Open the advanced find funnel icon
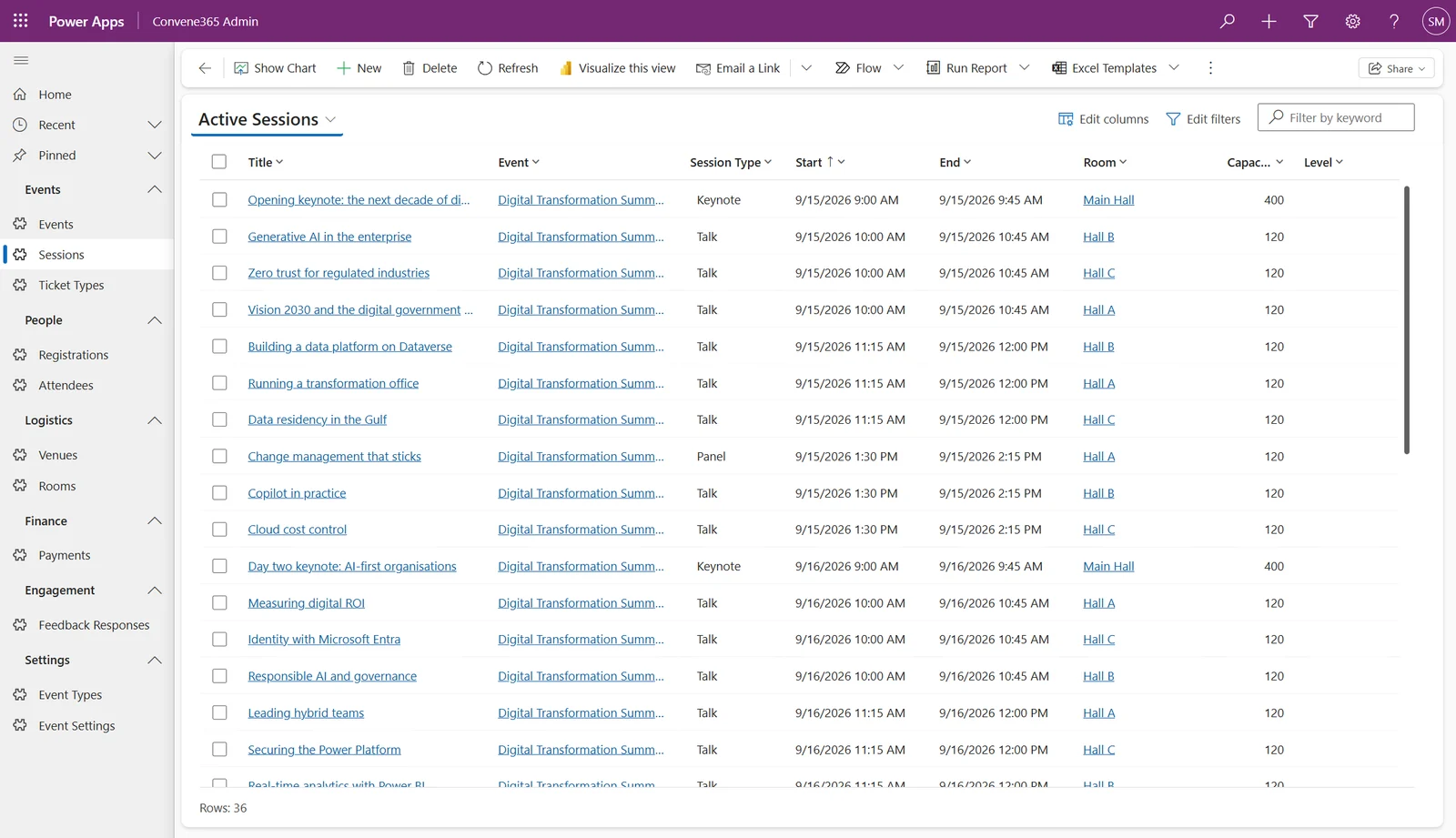 (x=1311, y=21)
